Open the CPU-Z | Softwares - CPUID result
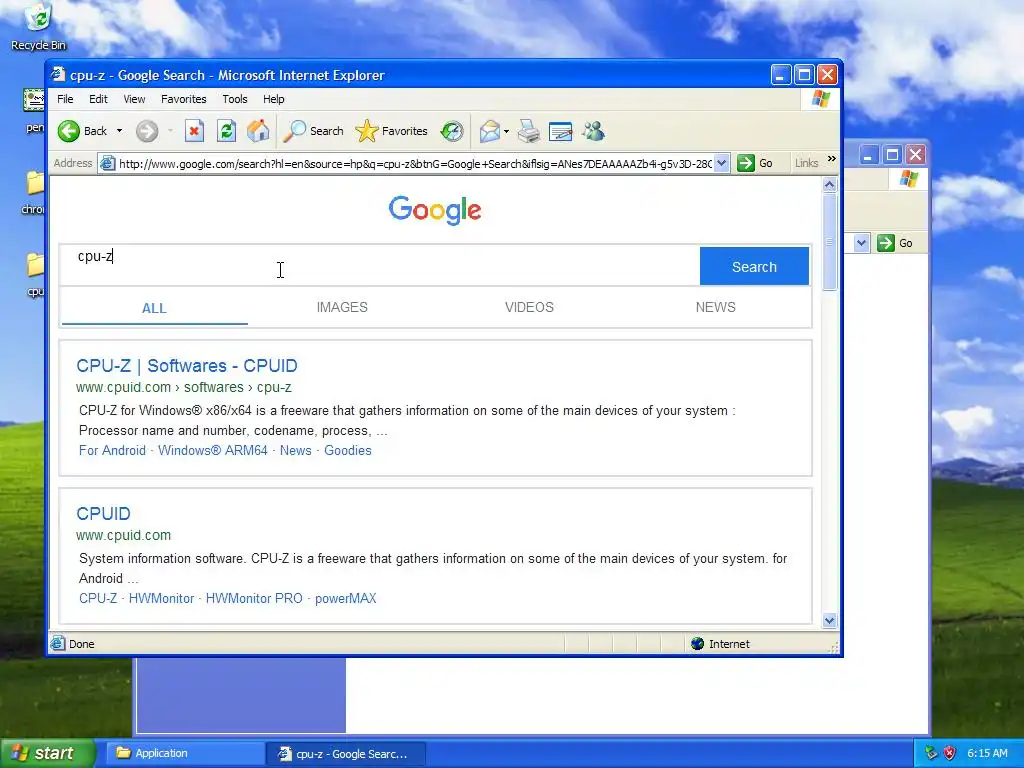The width and height of the screenshot is (1024, 768). click(x=187, y=366)
